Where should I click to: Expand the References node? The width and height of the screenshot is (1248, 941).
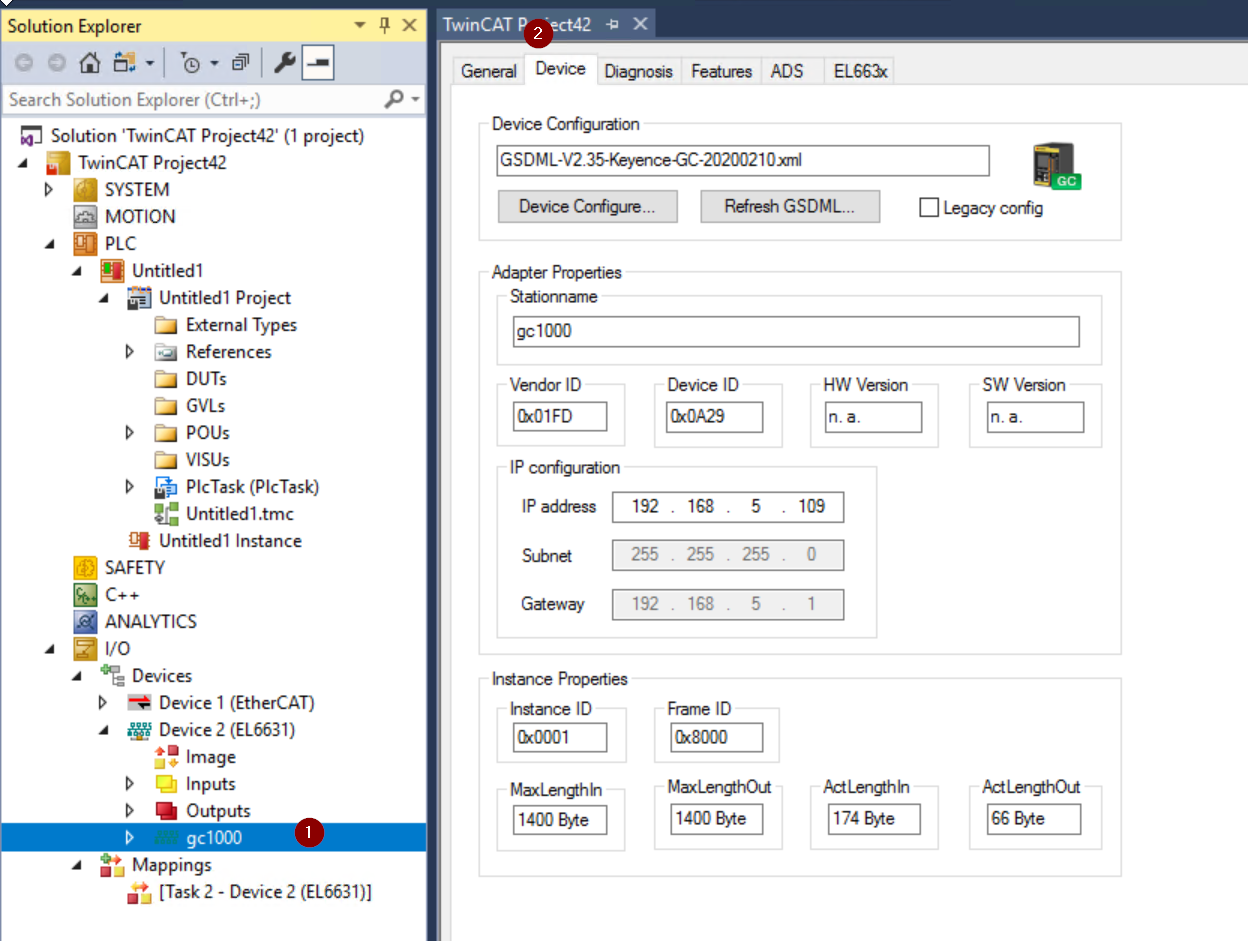[x=130, y=352]
